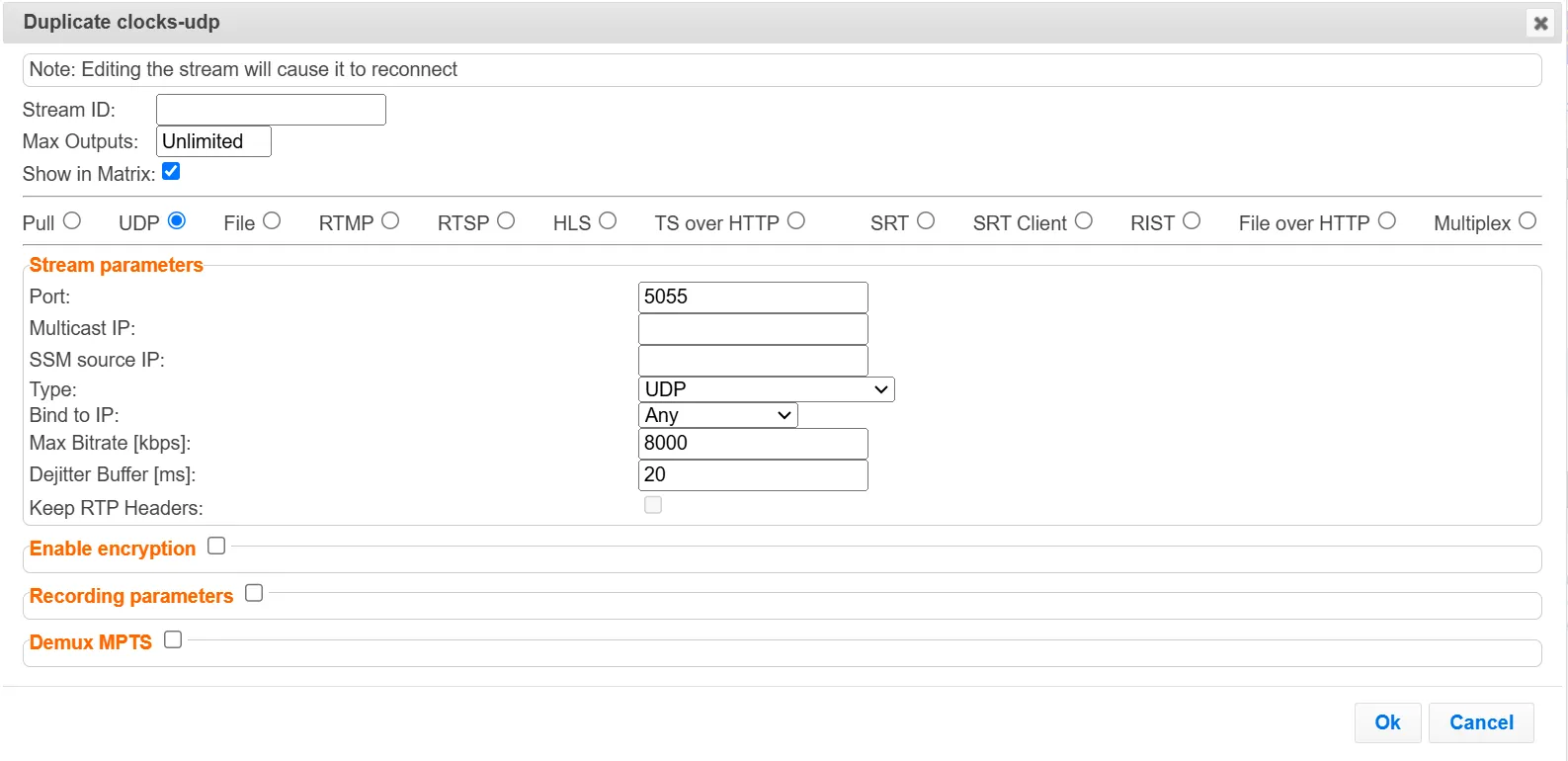
Task: Click the Max Outputs field
Action: tap(213, 141)
